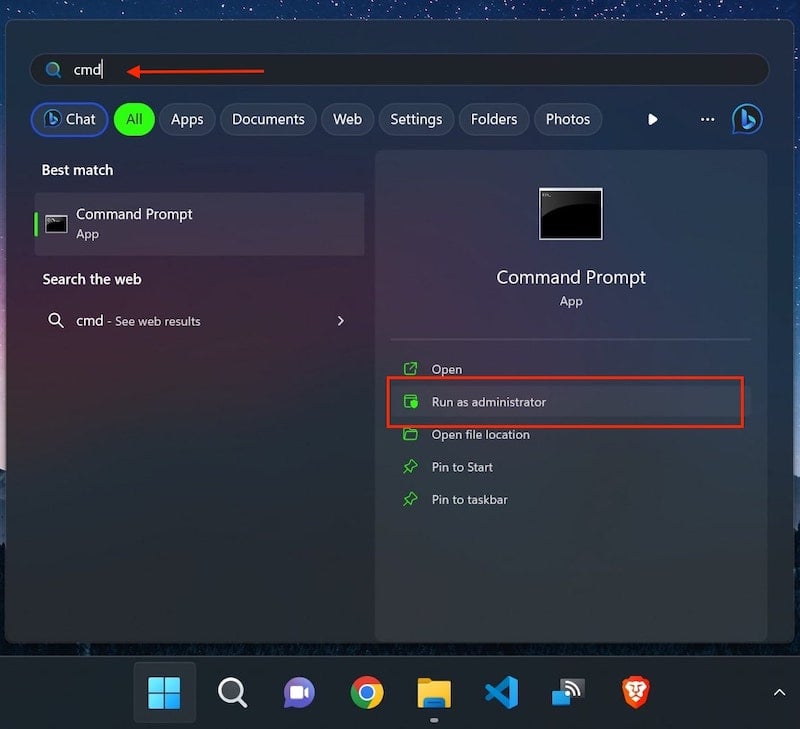Click the Pin to Start pin icon

pyautogui.click(x=410, y=466)
